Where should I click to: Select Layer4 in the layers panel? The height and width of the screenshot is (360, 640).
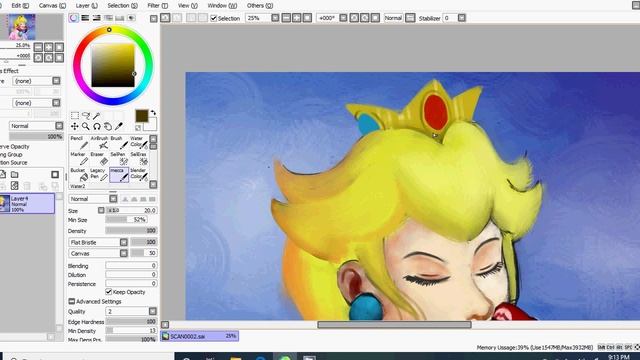point(27,203)
